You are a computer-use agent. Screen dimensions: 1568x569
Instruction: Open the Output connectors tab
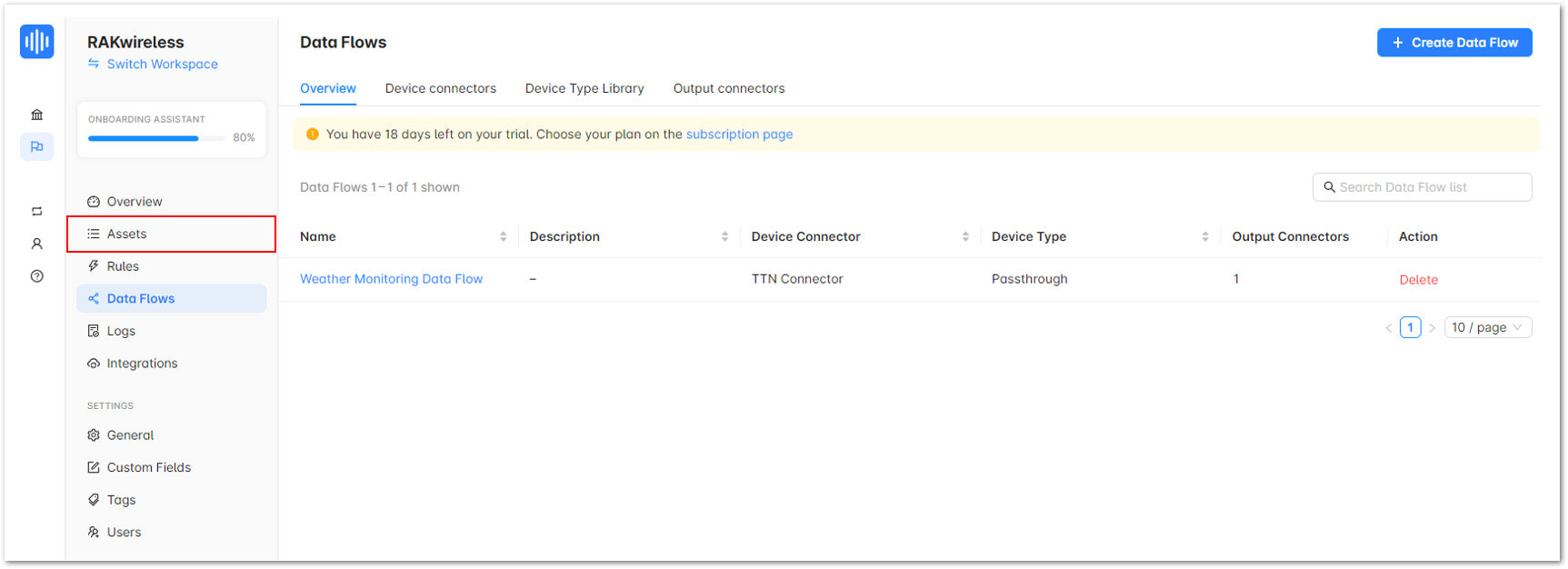point(729,88)
